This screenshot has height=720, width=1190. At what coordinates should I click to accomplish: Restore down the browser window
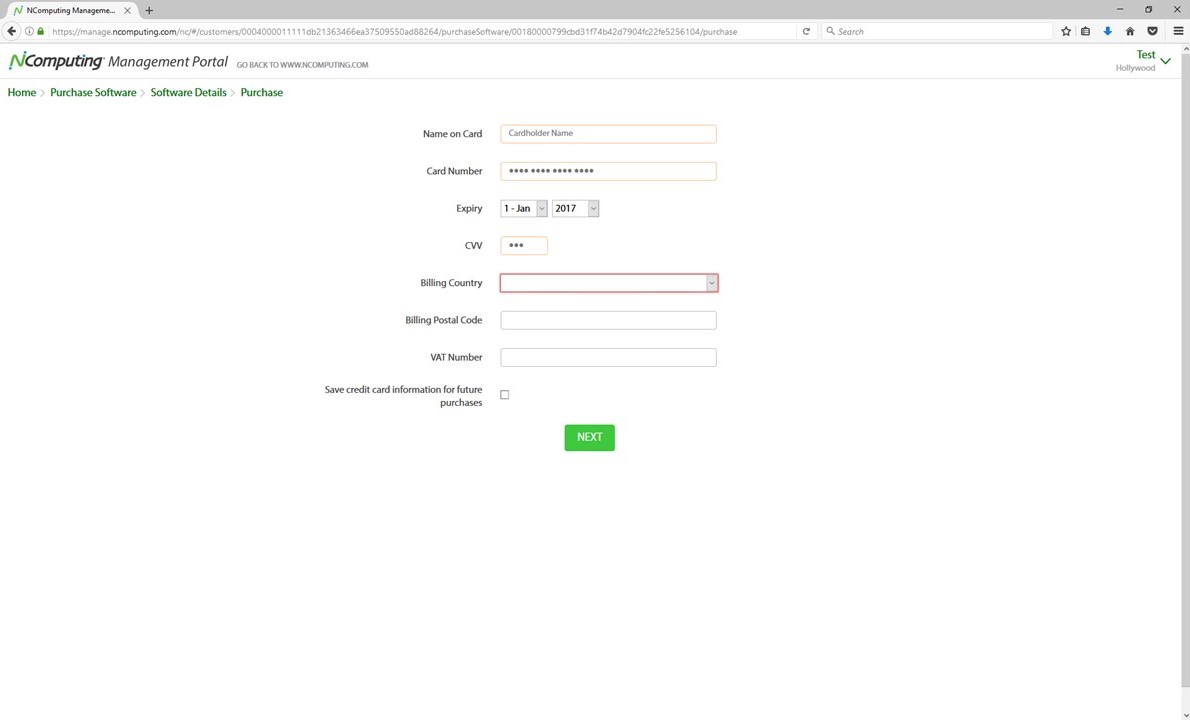1149,9
